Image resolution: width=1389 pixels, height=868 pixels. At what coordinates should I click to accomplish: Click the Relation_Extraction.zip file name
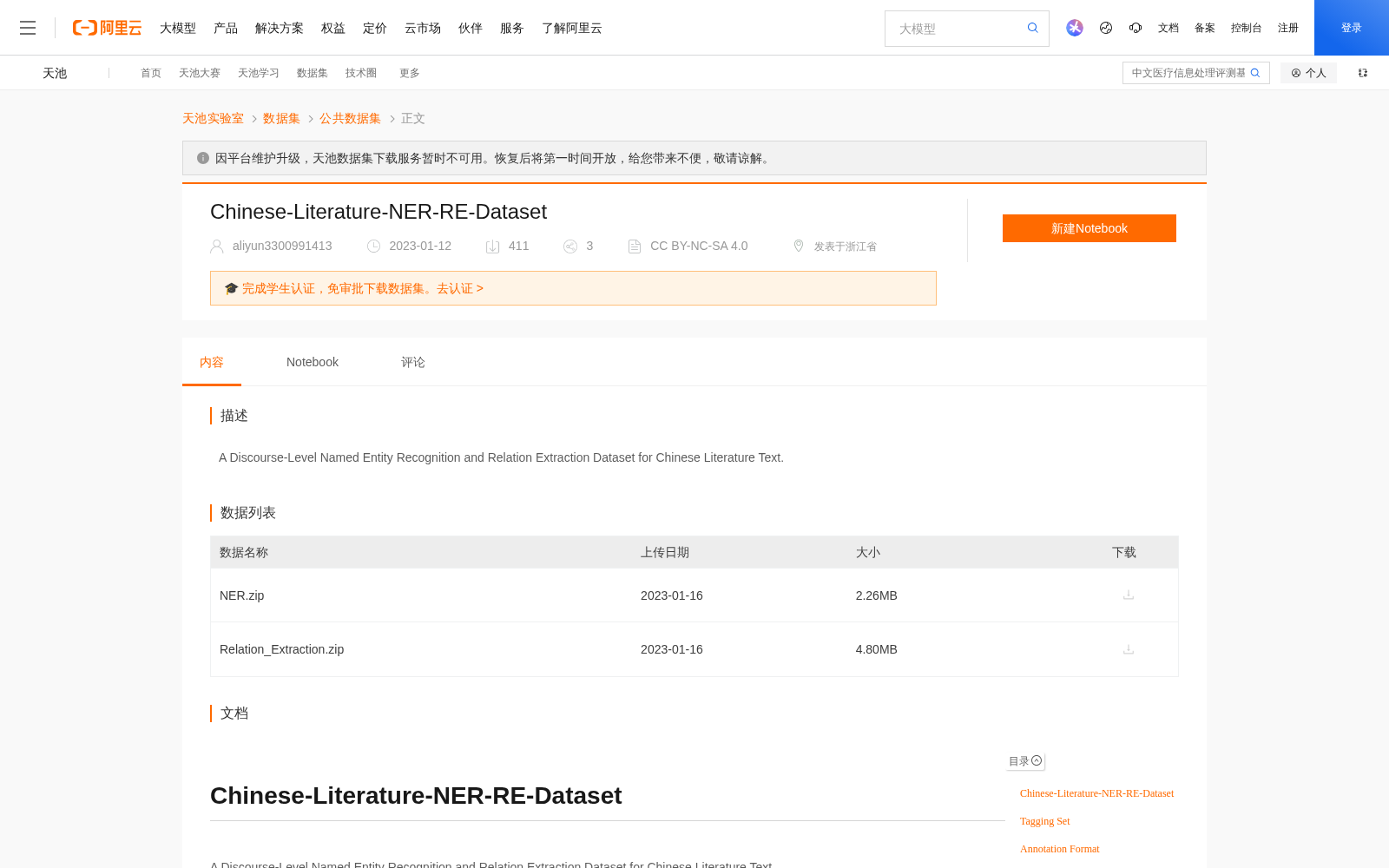(282, 649)
